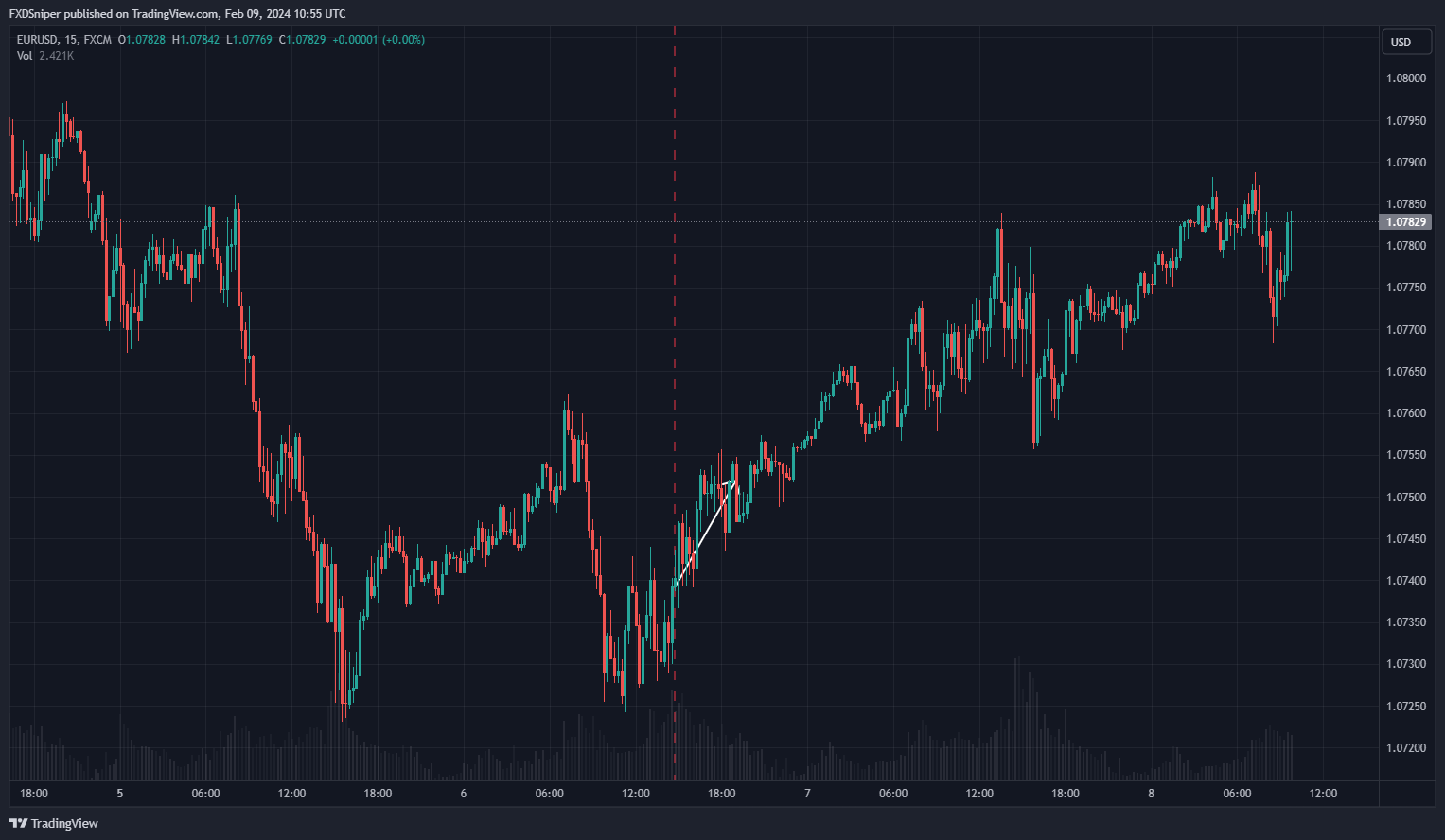Click the 1.07200 price scale label
This screenshot has height=840, width=1445.
click(x=1405, y=748)
